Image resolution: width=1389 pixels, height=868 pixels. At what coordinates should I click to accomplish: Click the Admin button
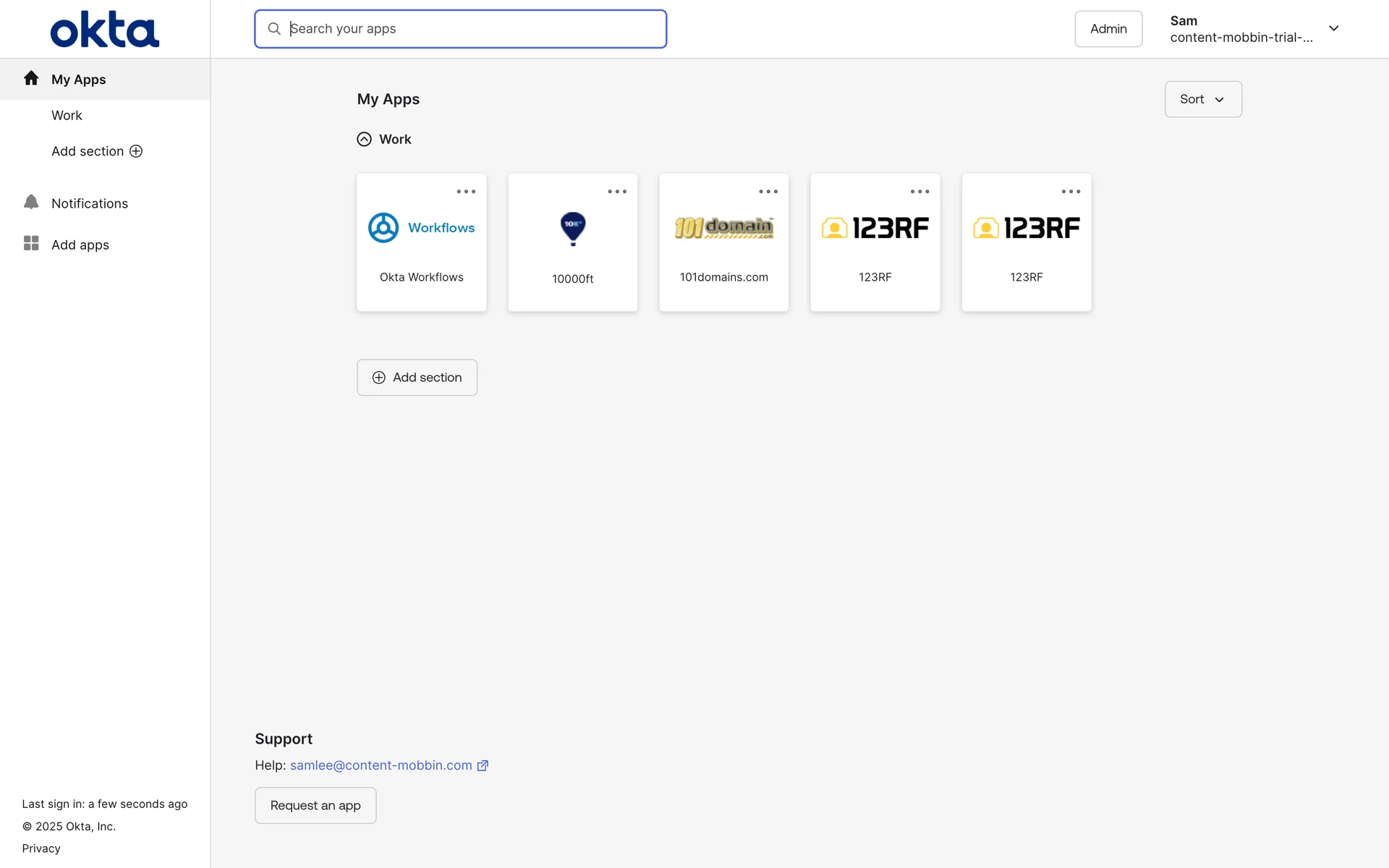[x=1108, y=29]
